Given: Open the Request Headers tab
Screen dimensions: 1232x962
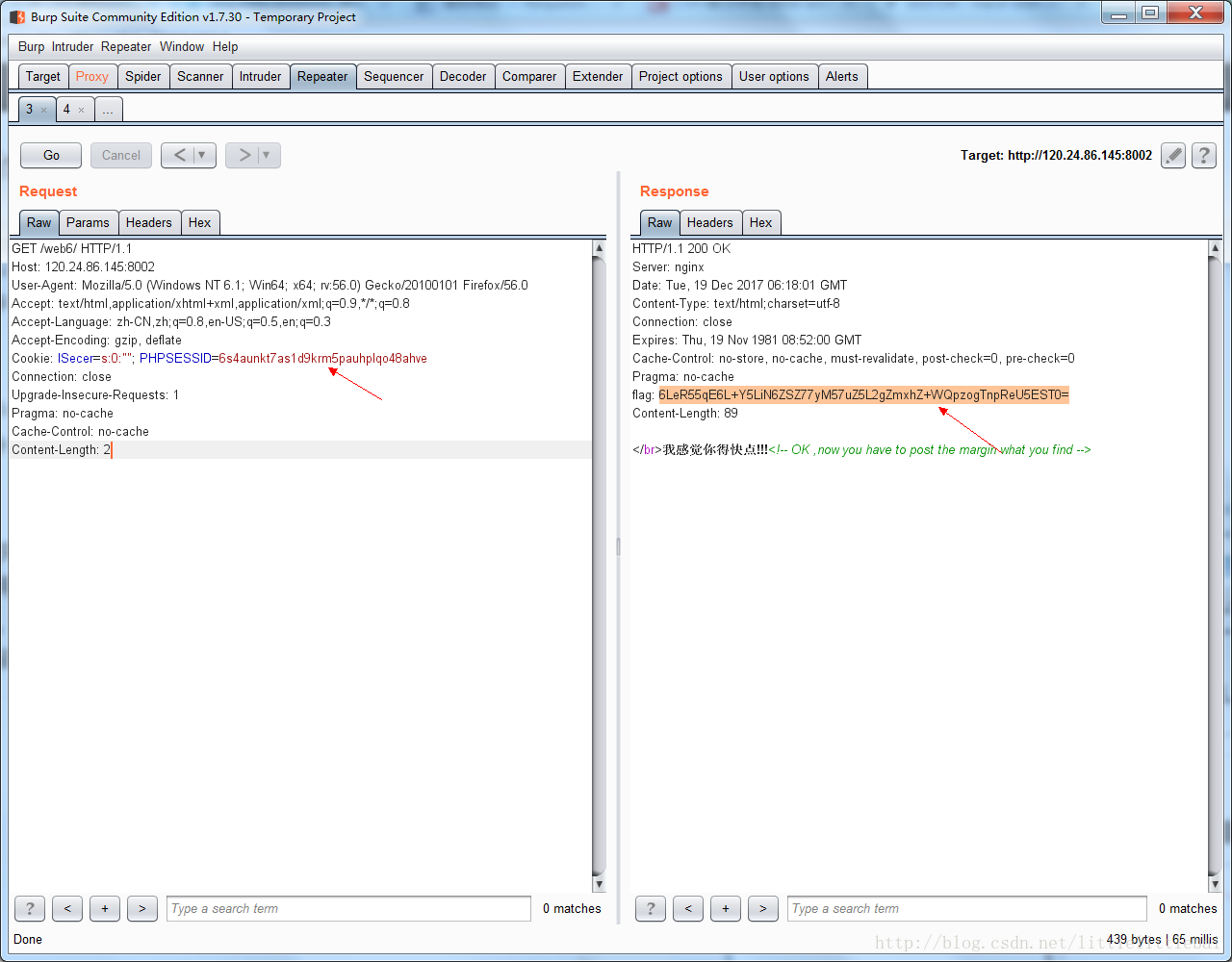Looking at the screenshot, I should coord(149,222).
